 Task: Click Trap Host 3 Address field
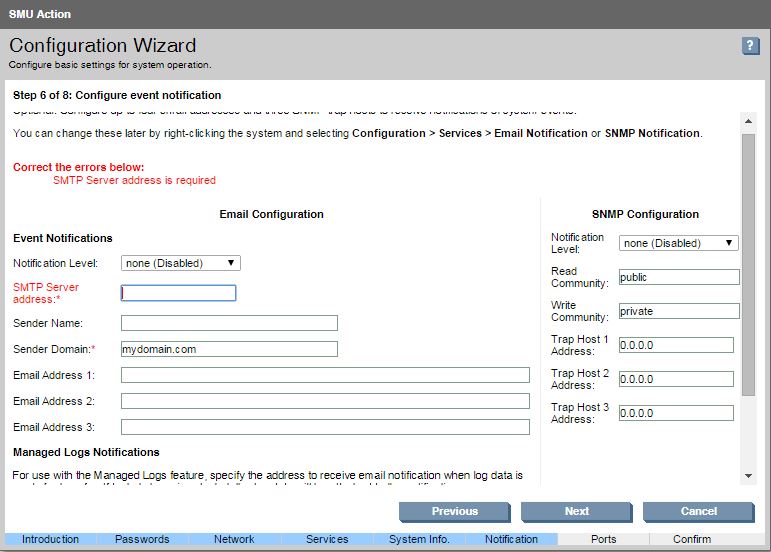pyautogui.click(x=675, y=413)
